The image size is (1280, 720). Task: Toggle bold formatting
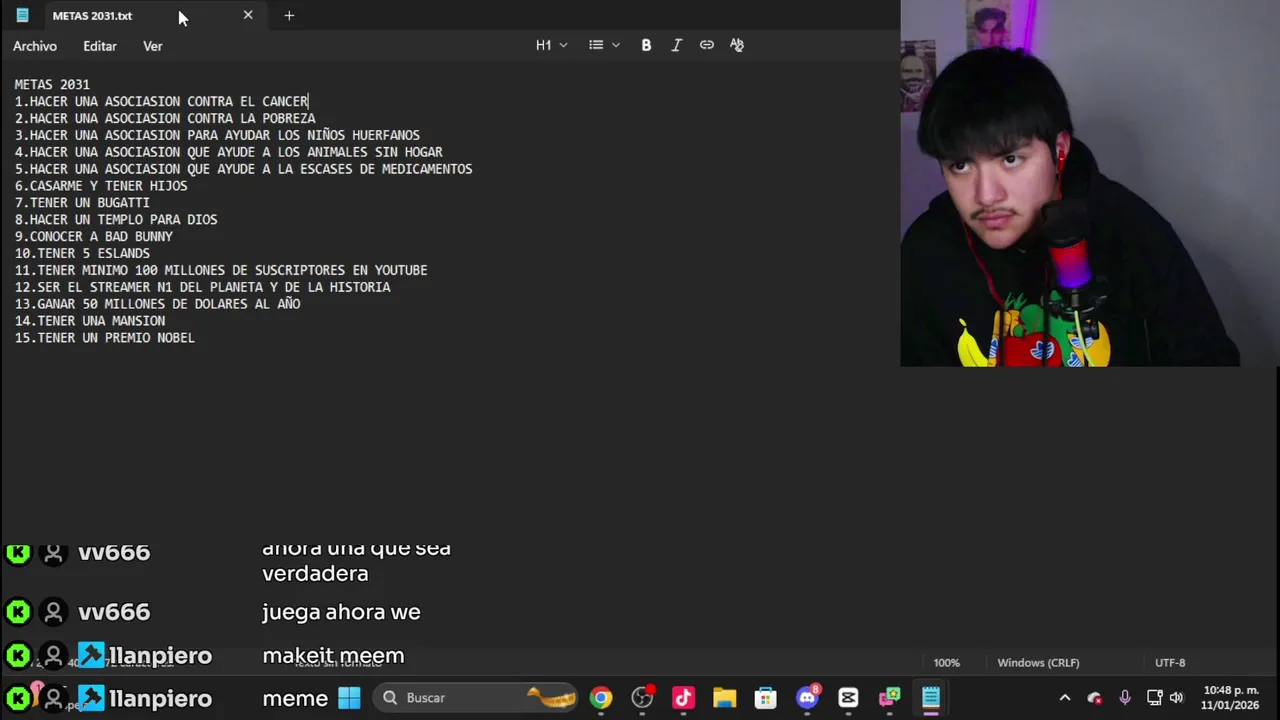pos(646,45)
